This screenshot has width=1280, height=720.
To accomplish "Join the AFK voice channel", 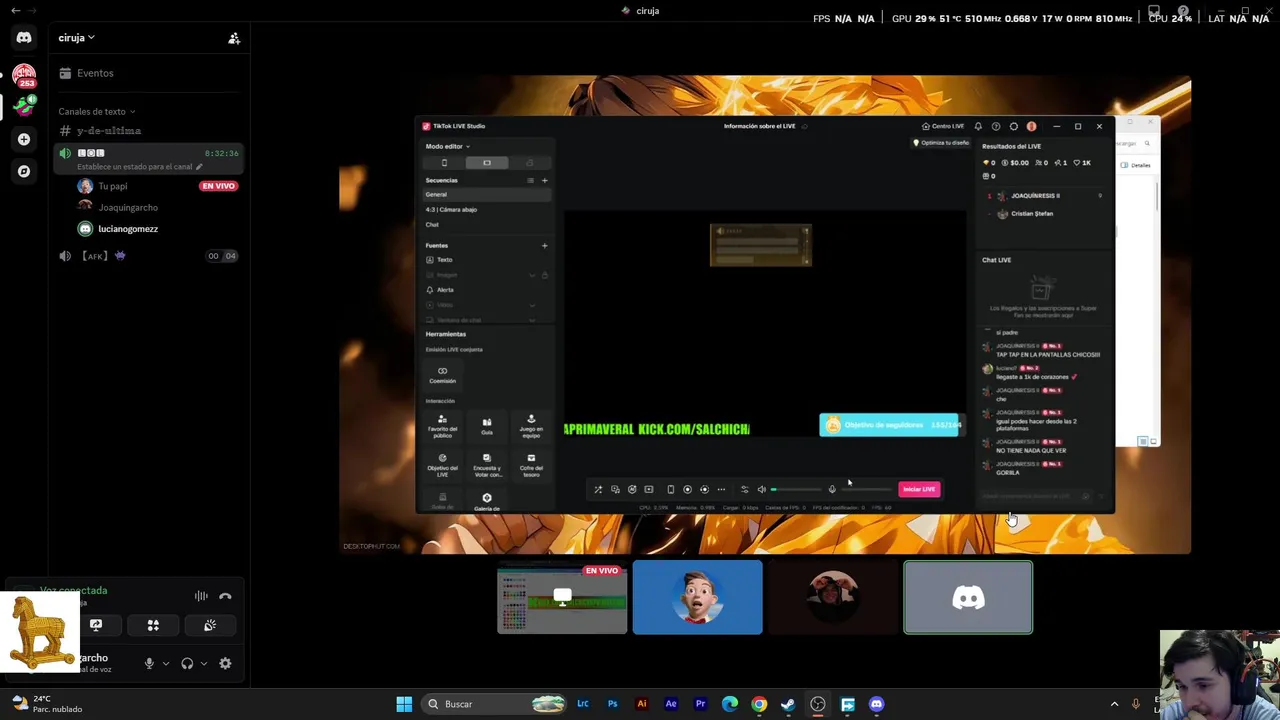I will pos(150,256).
